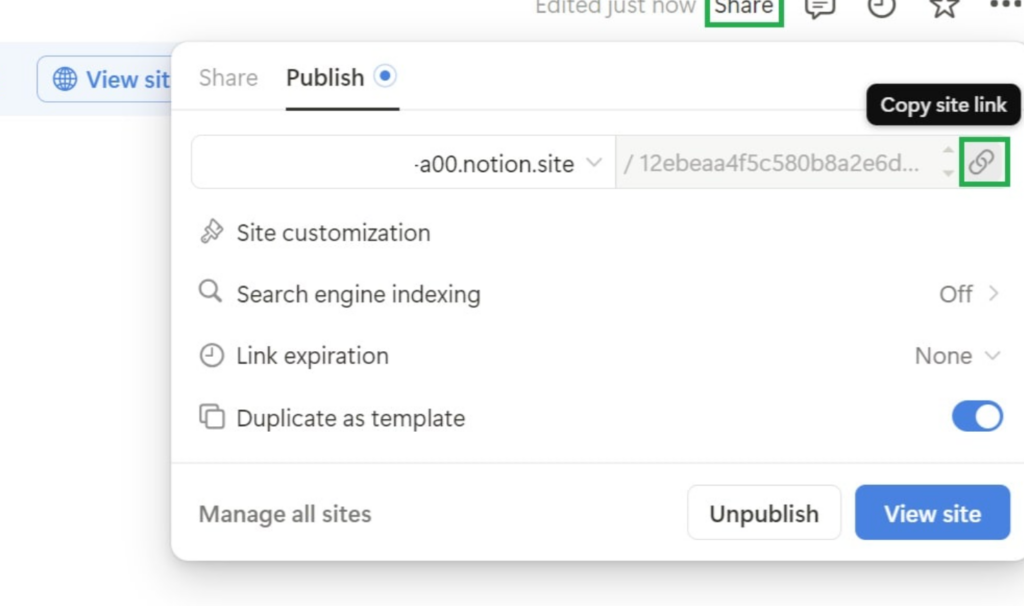This screenshot has width=1024, height=606.
Task: Open the three-dot more options menu
Action: coord(1004,6)
